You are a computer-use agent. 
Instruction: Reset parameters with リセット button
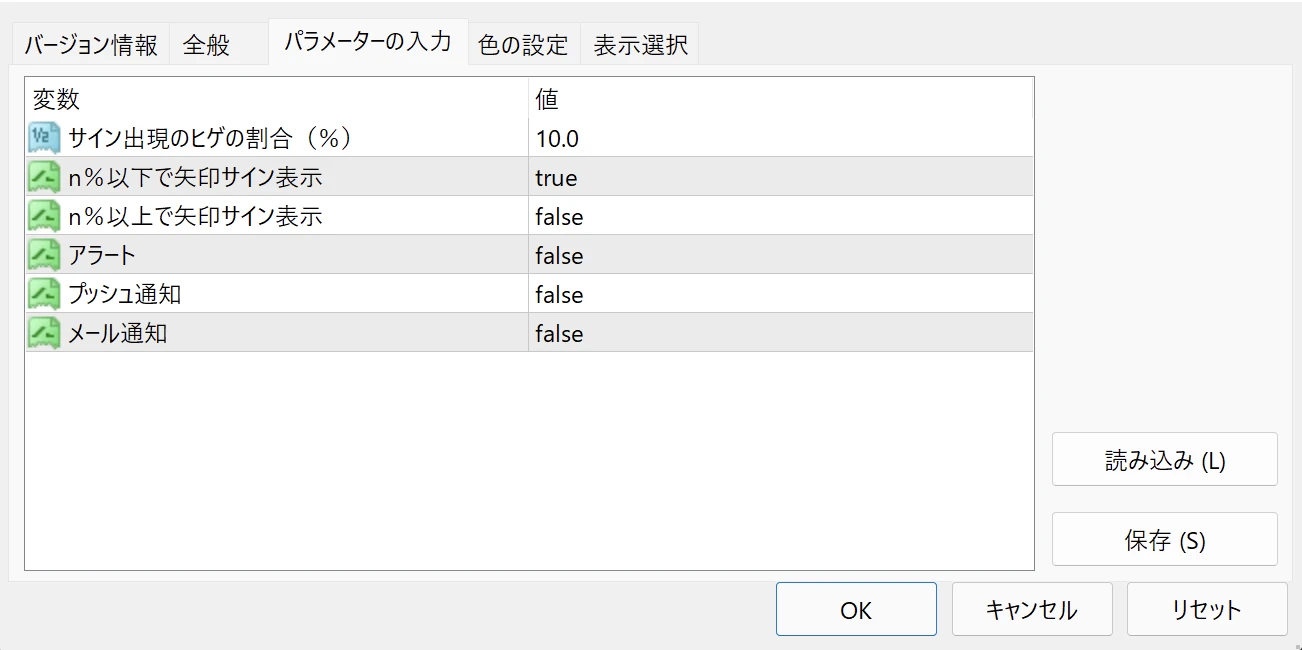pyautogui.click(x=1206, y=610)
